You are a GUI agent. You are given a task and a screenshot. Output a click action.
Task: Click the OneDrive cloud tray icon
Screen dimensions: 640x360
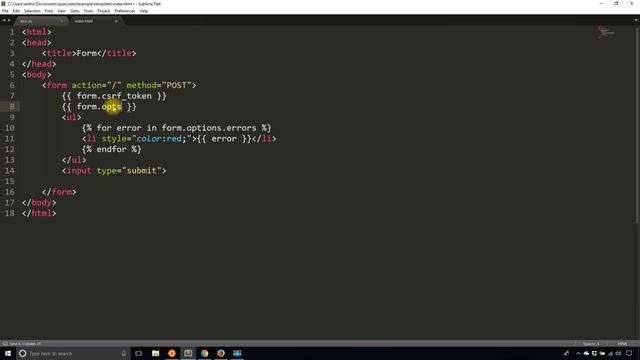tap(586, 353)
